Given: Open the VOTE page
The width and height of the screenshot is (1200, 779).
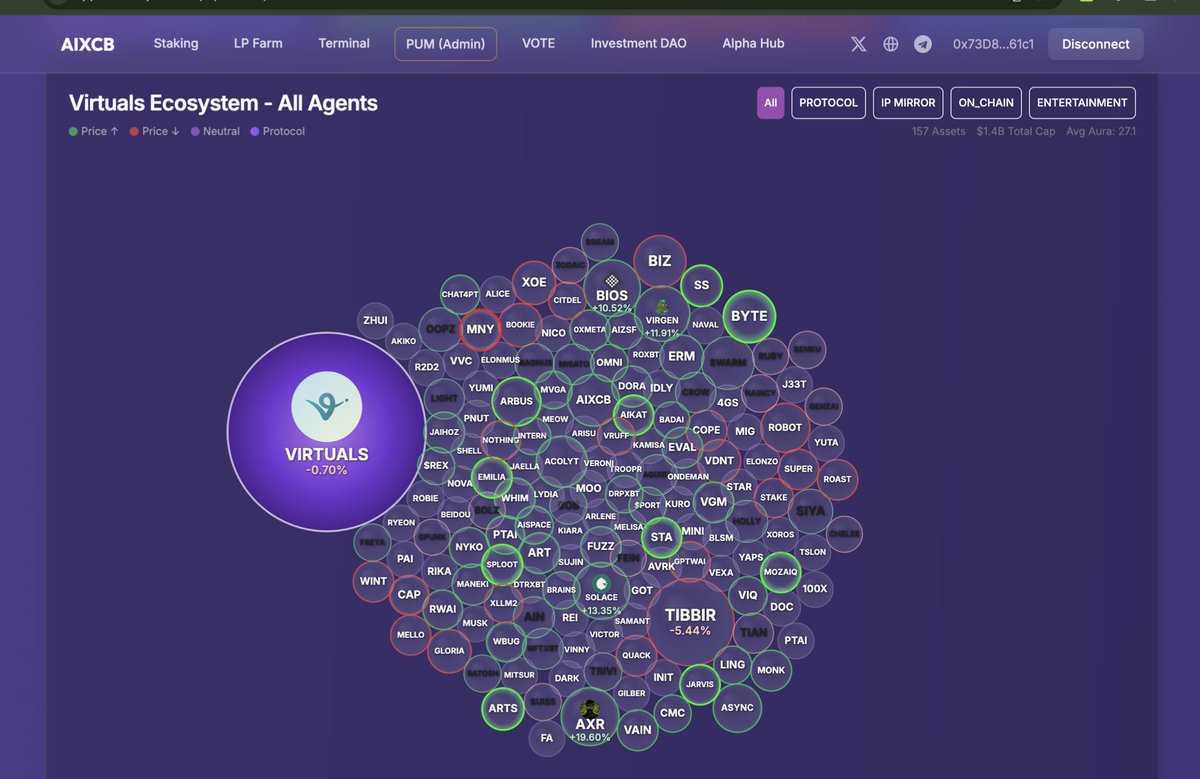Looking at the screenshot, I should (538, 43).
